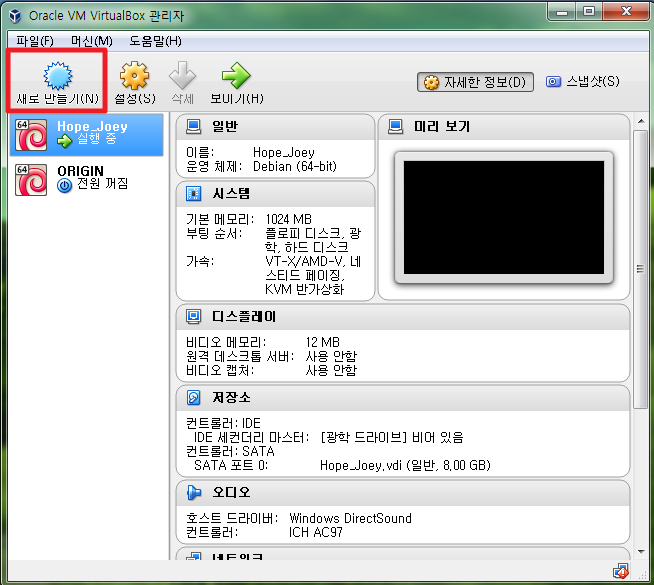Click the Hope_Joey.vdi storage entry
Viewport: 654px width, 585px height.
(405, 465)
